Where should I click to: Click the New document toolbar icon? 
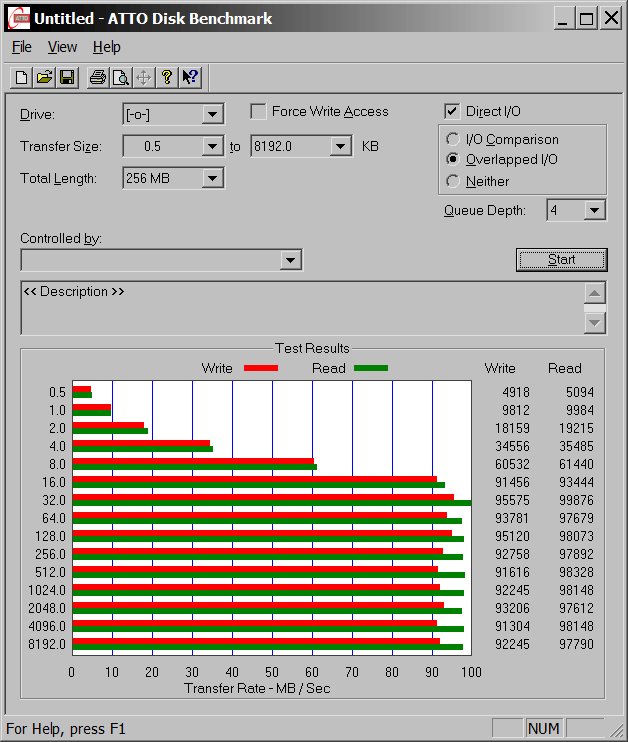click(x=22, y=77)
